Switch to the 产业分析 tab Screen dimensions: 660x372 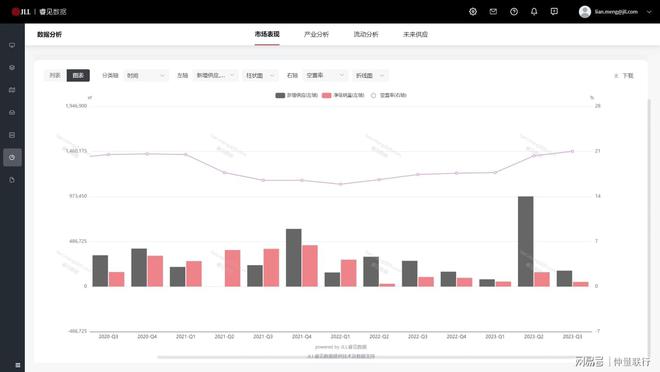(316, 35)
